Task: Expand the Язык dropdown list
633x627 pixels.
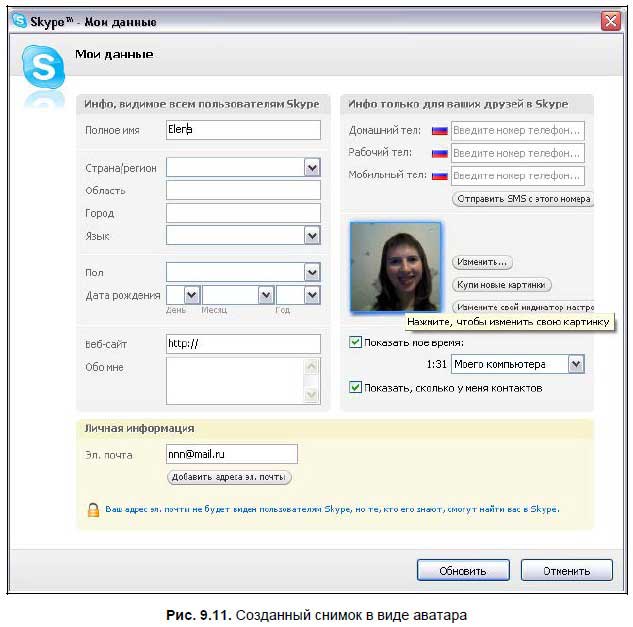Action: tap(312, 236)
